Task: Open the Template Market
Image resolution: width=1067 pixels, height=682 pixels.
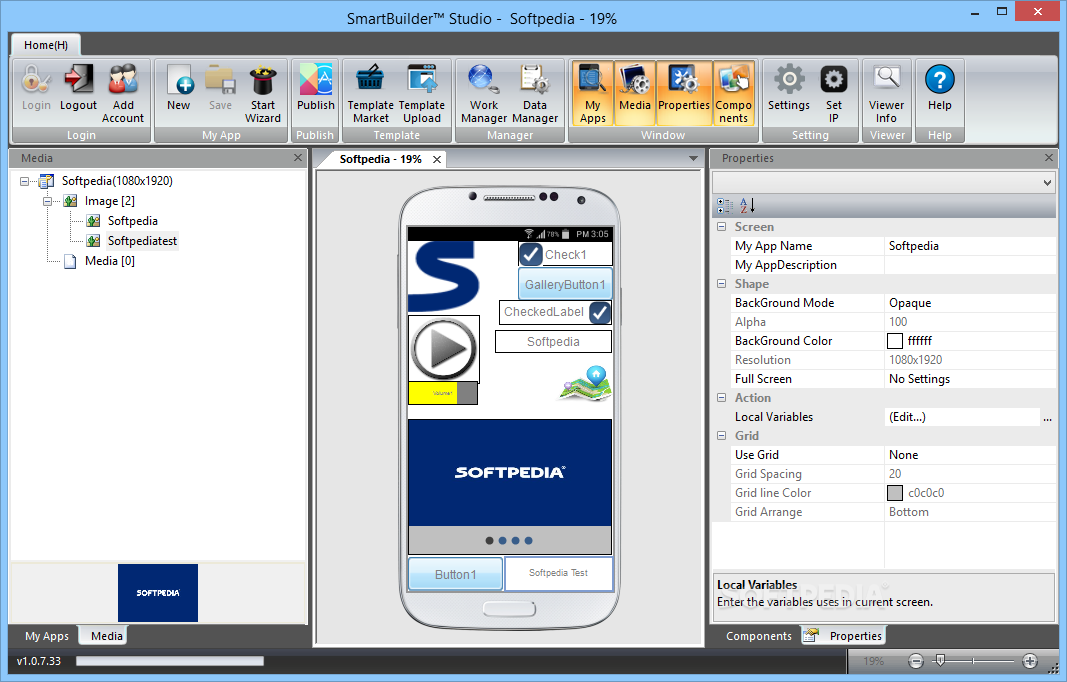Action: click(x=370, y=94)
